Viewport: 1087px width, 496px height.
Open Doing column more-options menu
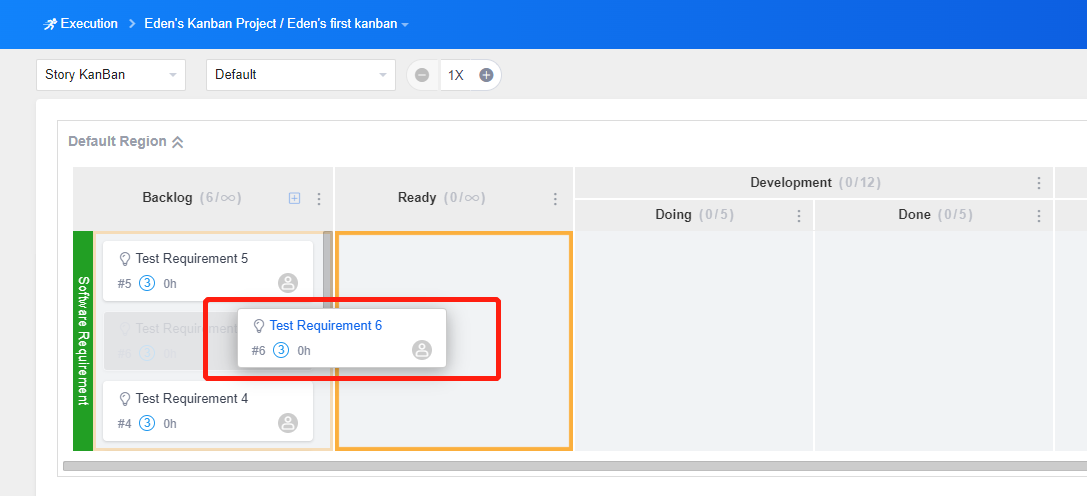tap(799, 215)
